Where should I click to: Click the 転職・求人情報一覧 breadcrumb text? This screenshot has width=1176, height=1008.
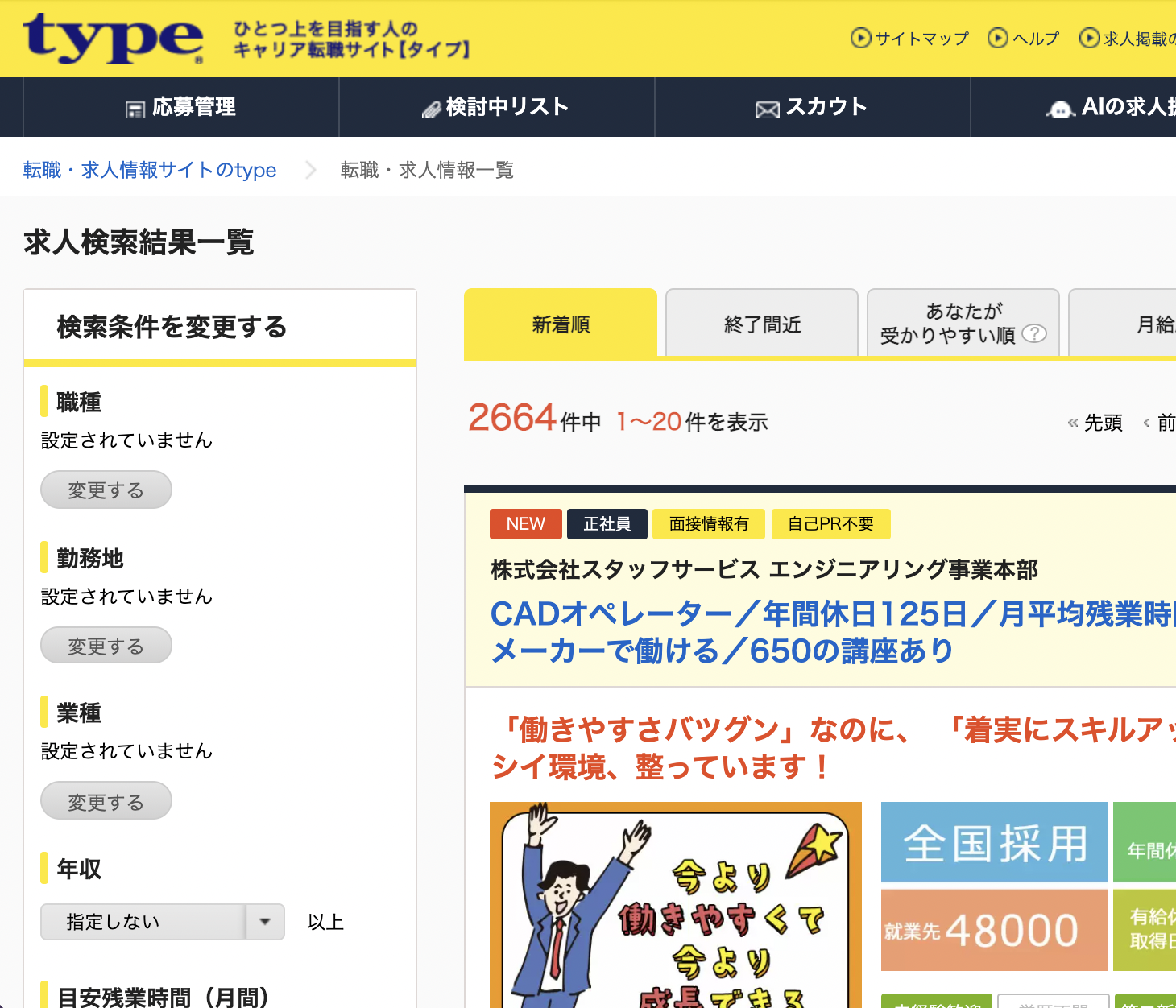pyautogui.click(x=427, y=170)
